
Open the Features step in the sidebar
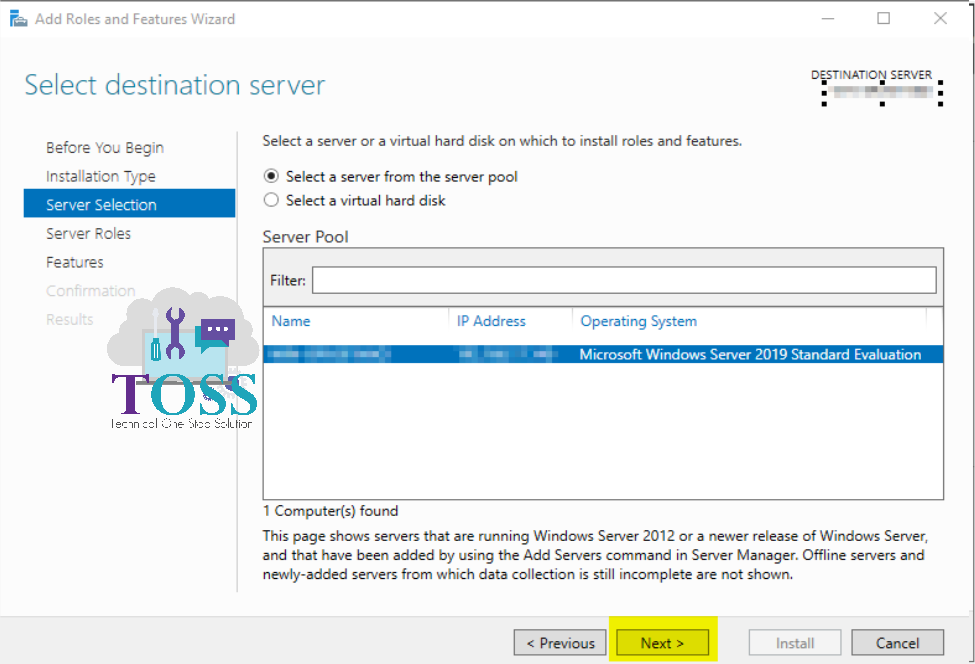[75, 262]
